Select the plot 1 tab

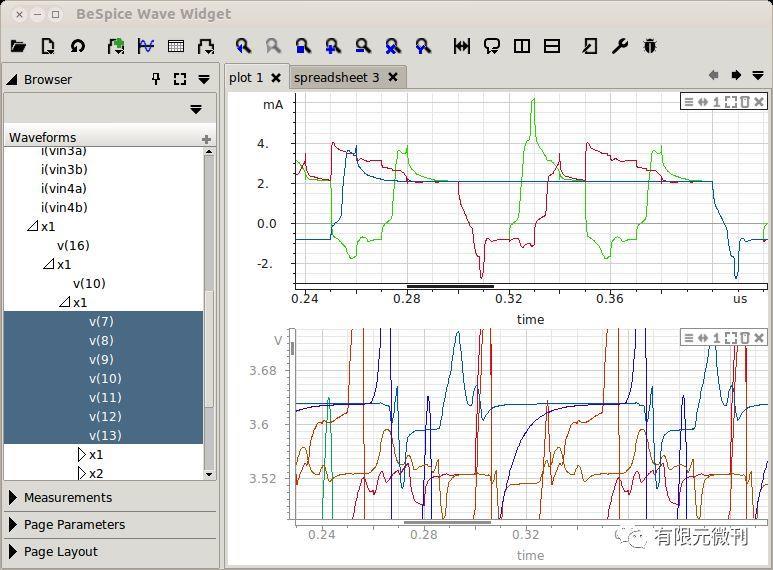(x=246, y=77)
